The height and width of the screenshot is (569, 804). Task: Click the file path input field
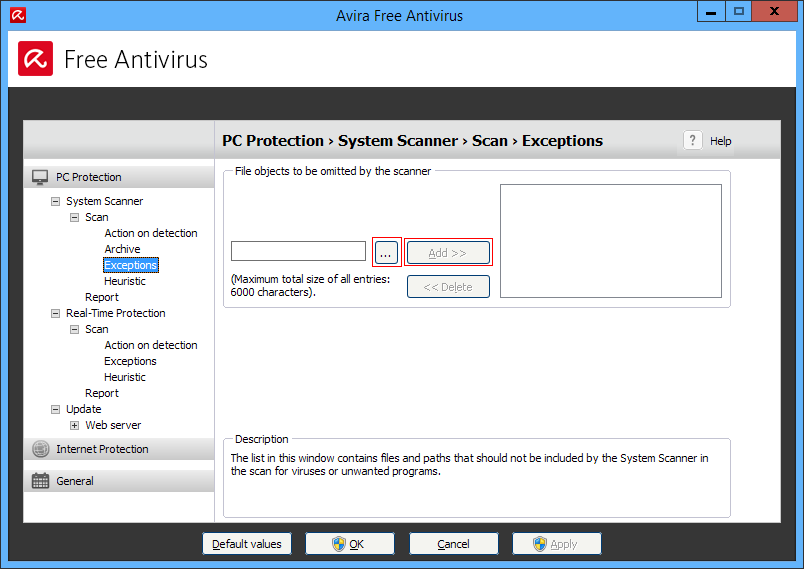pos(298,252)
